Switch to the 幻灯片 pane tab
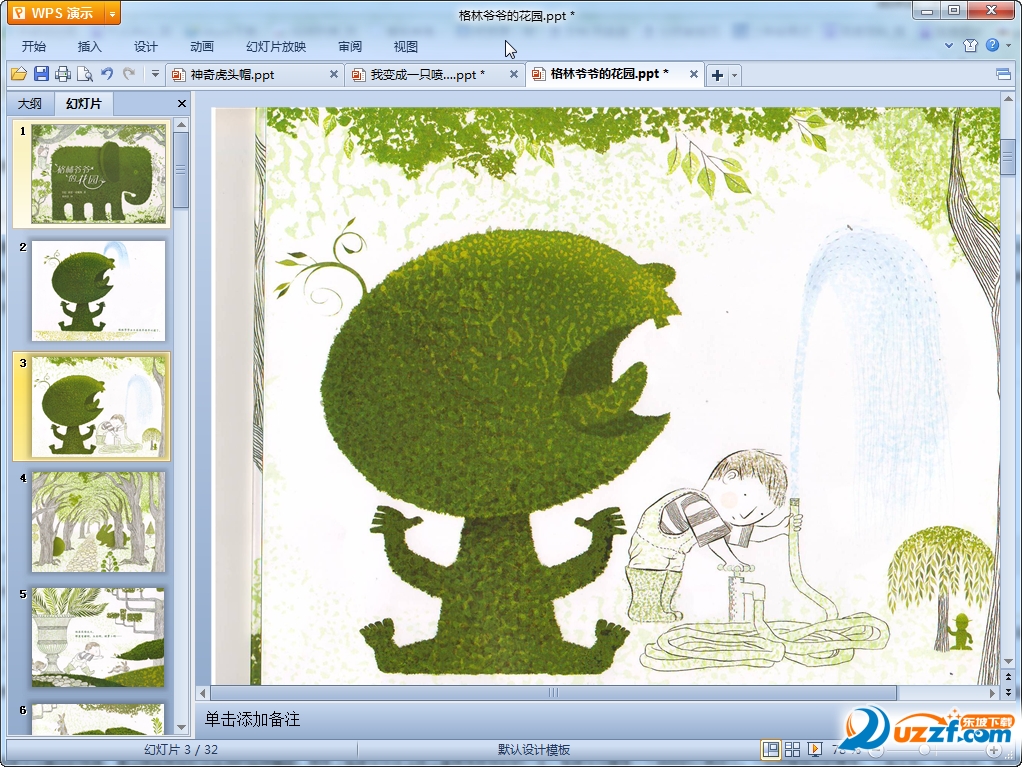This screenshot has height=767, width=1022. click(x=84, y=103)
